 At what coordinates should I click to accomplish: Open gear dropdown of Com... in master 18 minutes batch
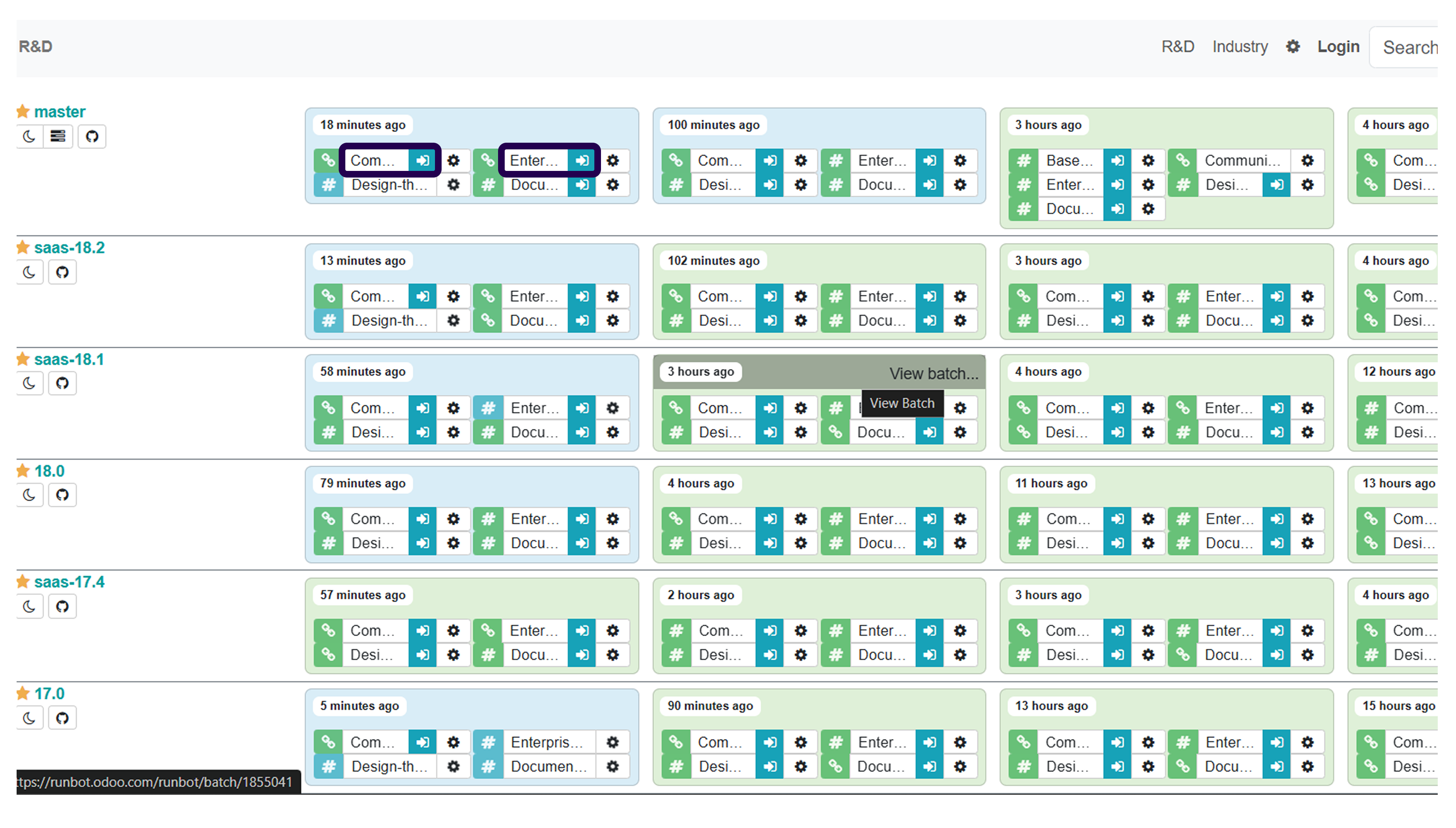(454, 161)
